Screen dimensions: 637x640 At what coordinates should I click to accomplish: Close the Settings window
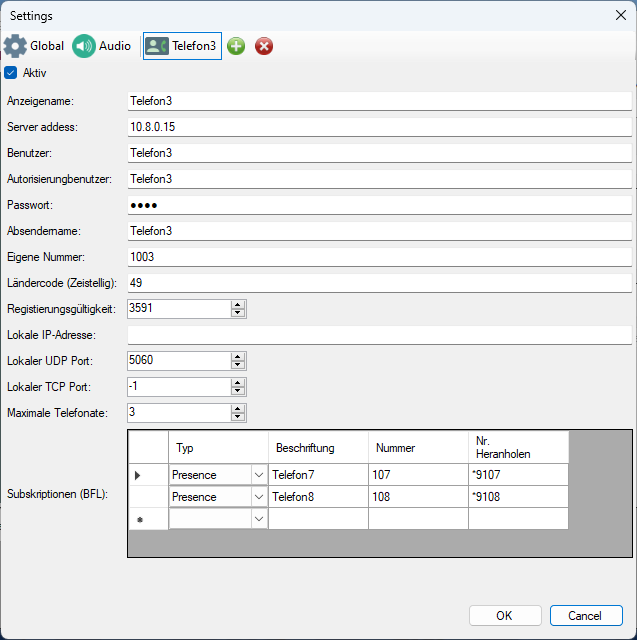[621, 16]
